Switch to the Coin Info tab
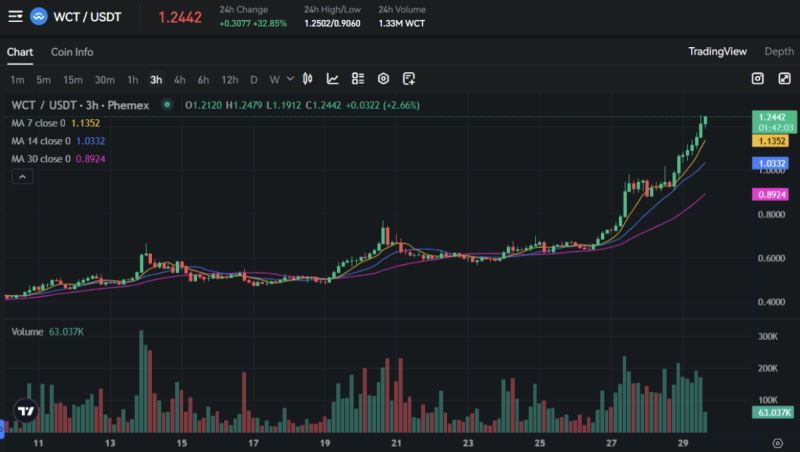The image size is (800, 452). (72, 52)
